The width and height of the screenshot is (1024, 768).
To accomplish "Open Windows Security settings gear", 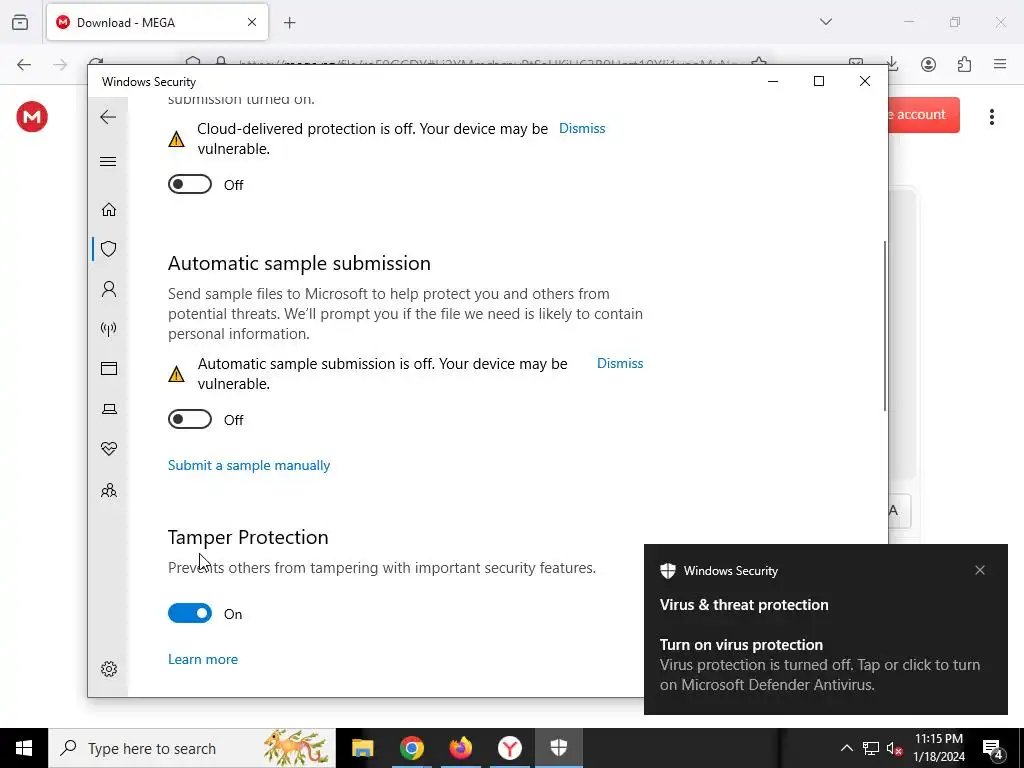I will [108, 669].
